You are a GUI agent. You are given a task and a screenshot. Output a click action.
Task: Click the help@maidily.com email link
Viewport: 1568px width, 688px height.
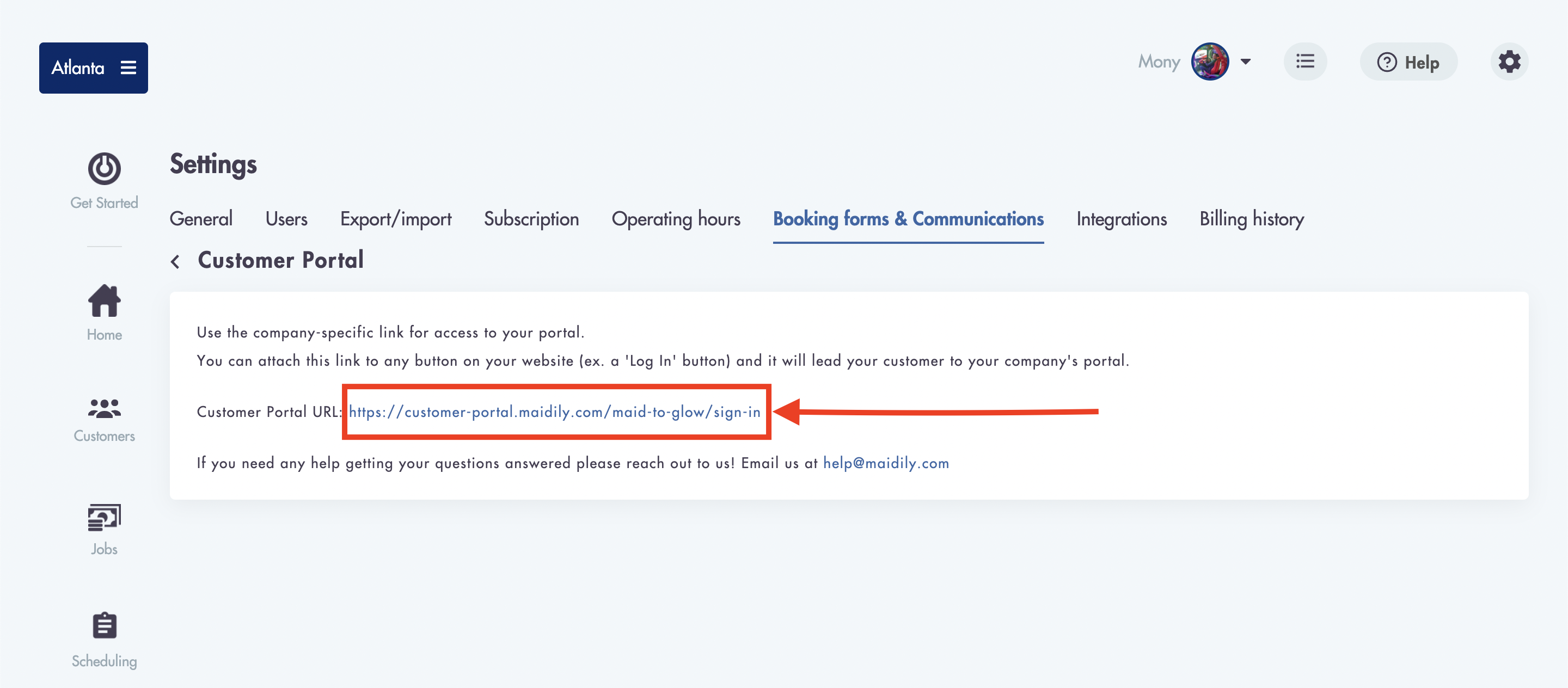point(886,463)
